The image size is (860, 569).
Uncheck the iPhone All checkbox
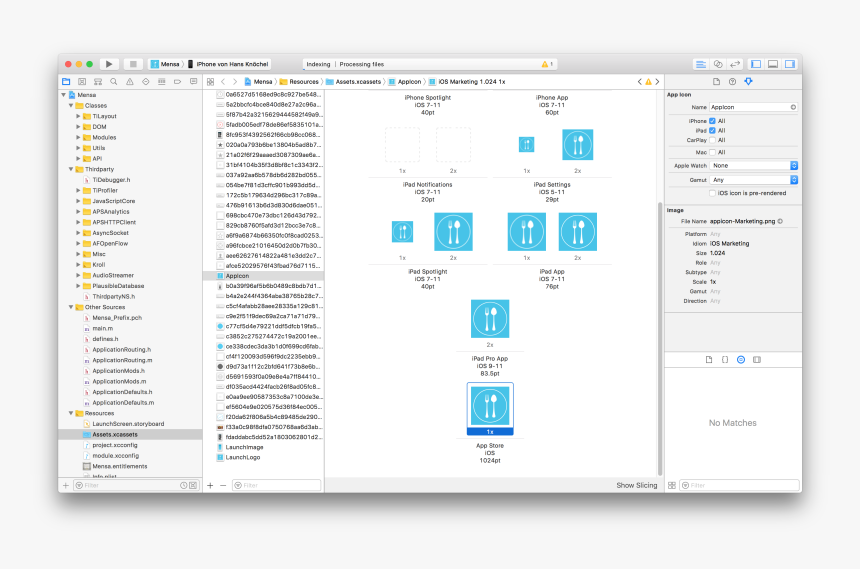pyautogui.click(x=712, y=120)
